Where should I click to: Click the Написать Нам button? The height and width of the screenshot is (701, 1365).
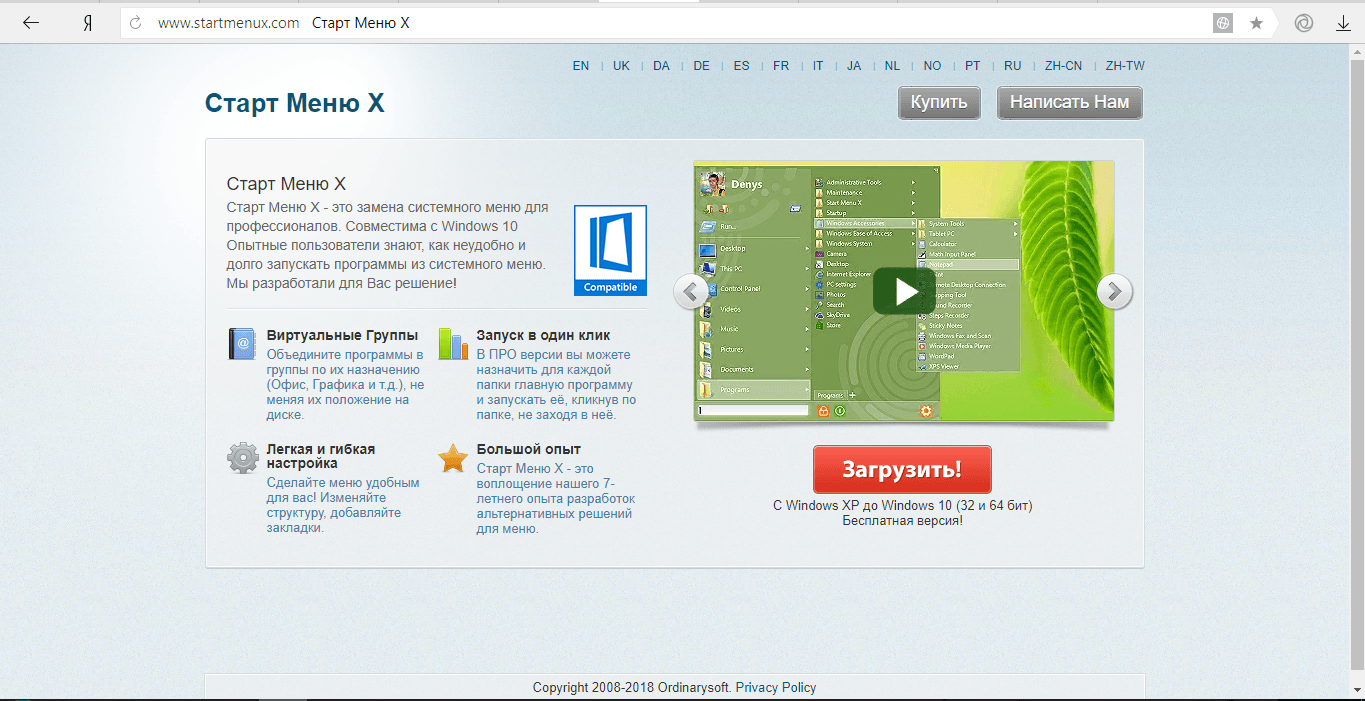click(1069, 102)
